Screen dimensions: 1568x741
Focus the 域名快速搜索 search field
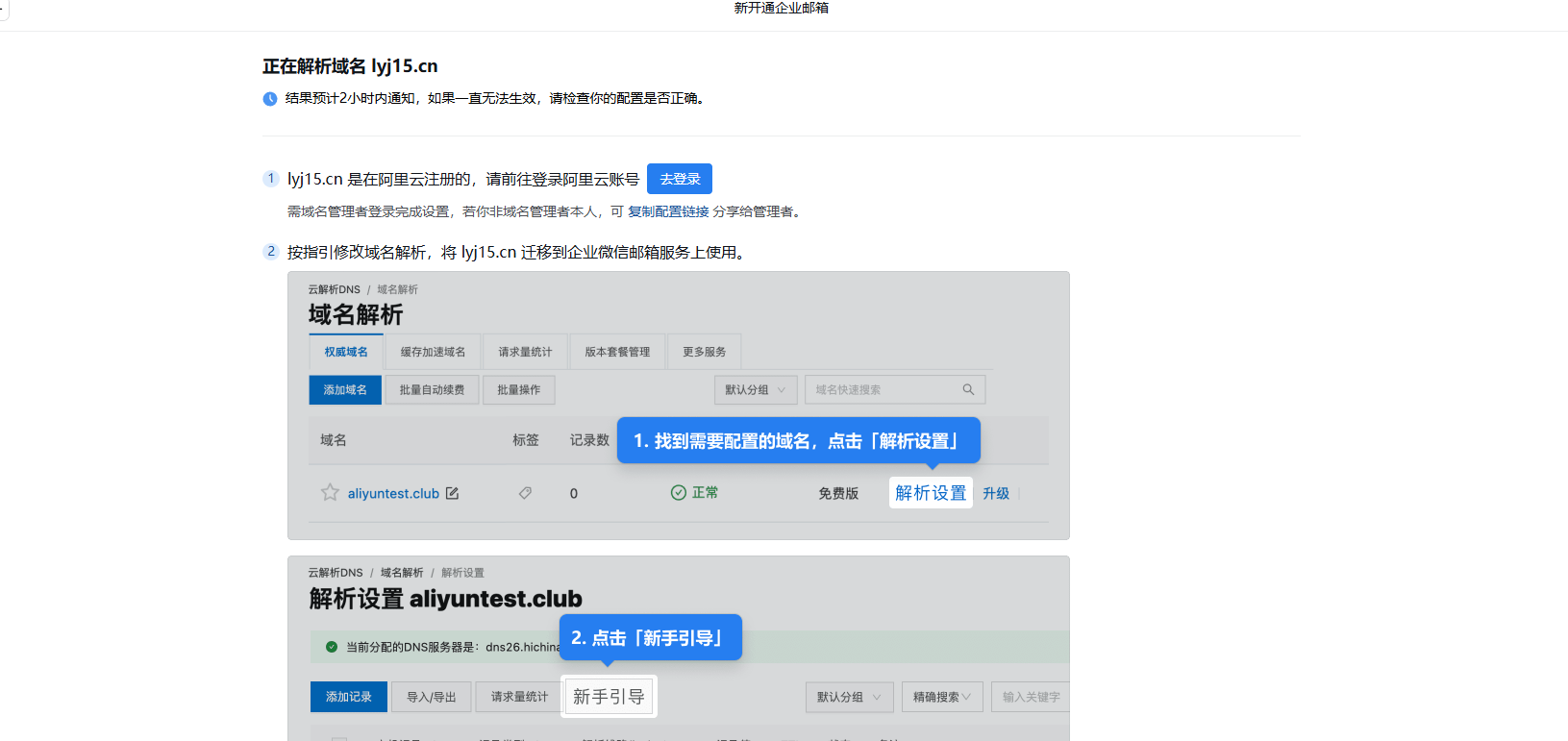(x=895, y=389)
